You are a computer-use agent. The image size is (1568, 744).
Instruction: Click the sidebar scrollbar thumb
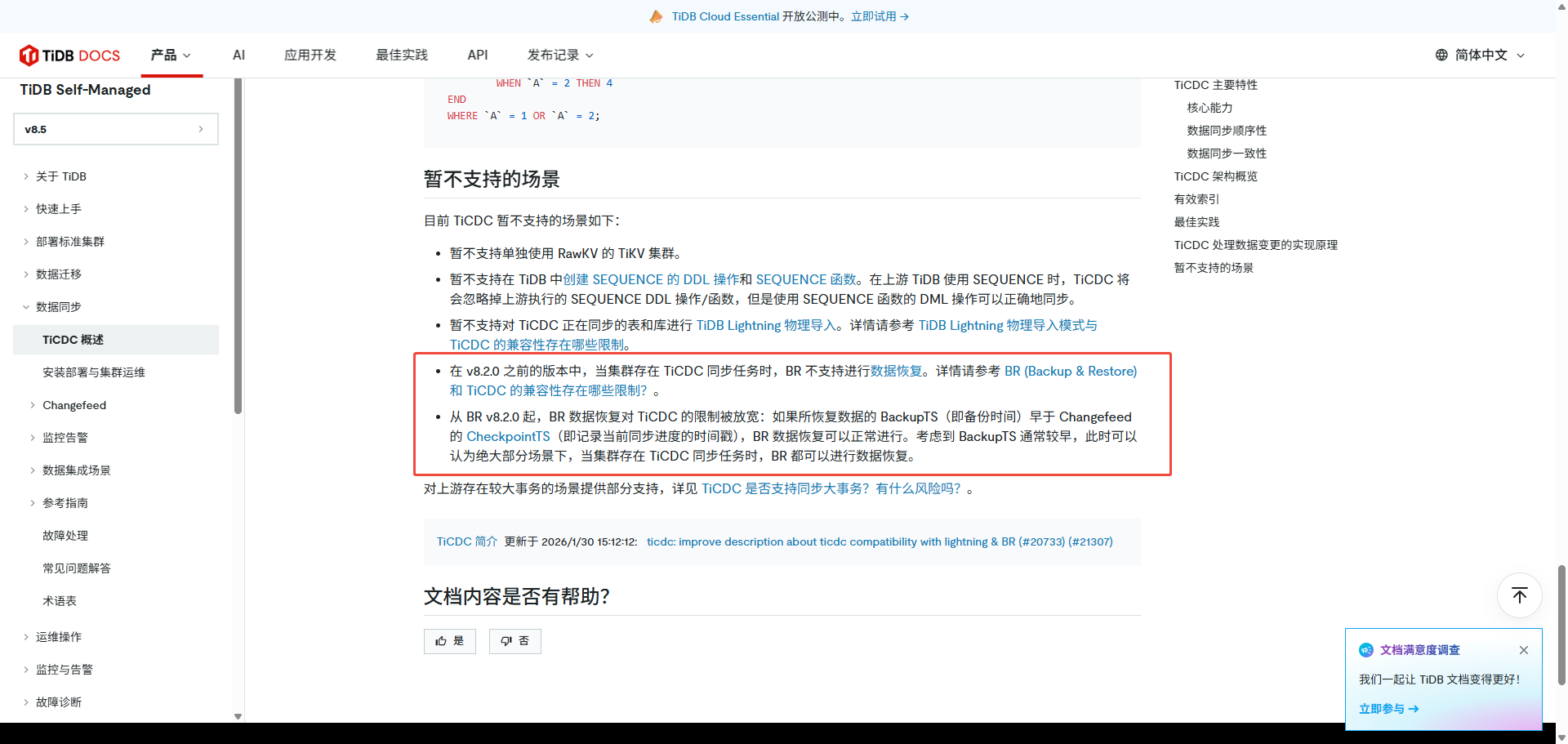[238, 245]
